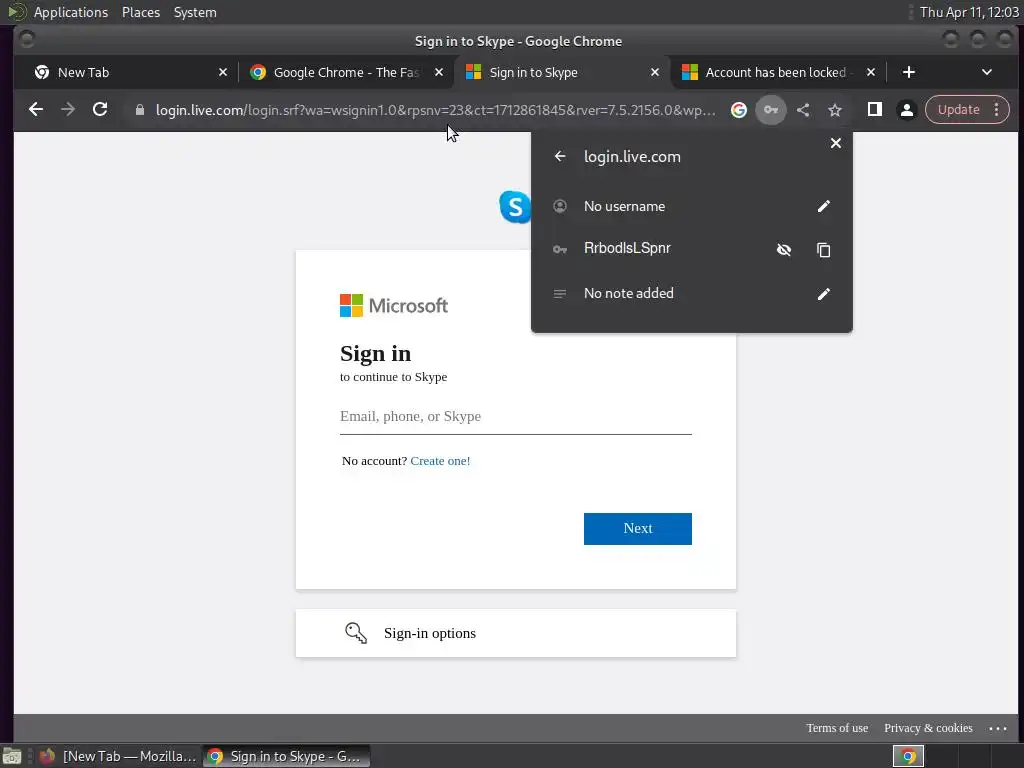Click the browser forward arrow
The height and width of the screenshot is (768, 1024).
[68, 110]
